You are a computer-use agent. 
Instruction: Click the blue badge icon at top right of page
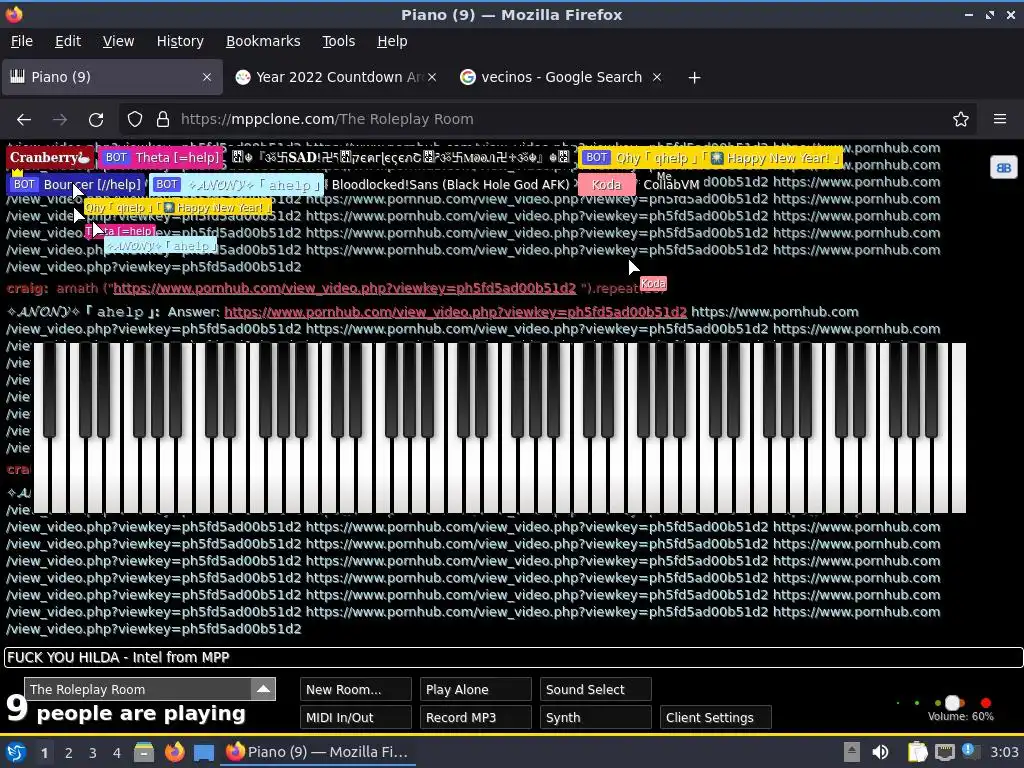point(1004,168)
